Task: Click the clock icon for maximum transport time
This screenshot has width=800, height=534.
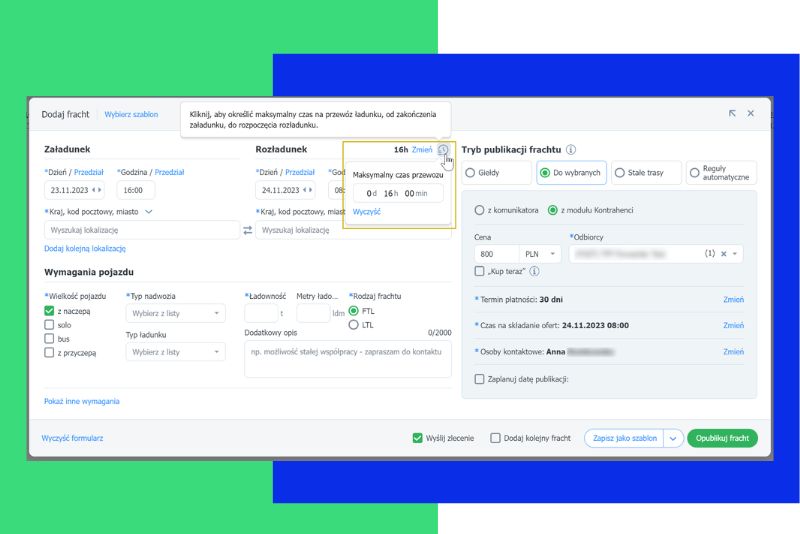Action: click(442, 150)
